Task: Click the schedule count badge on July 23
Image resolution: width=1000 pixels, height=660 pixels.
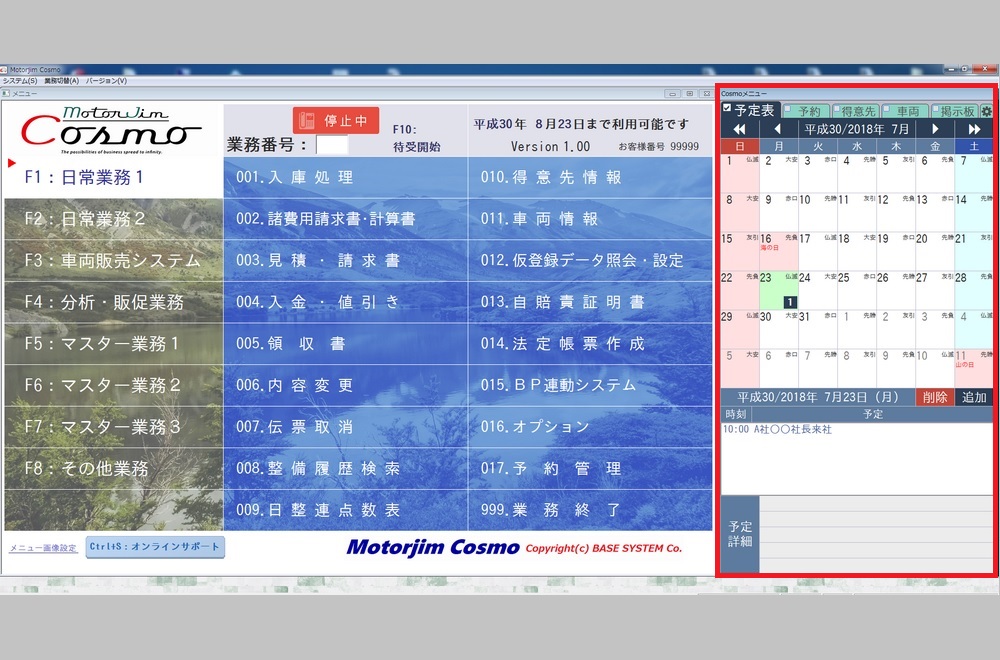Action: pyautogui.click(x=790, y=302)
